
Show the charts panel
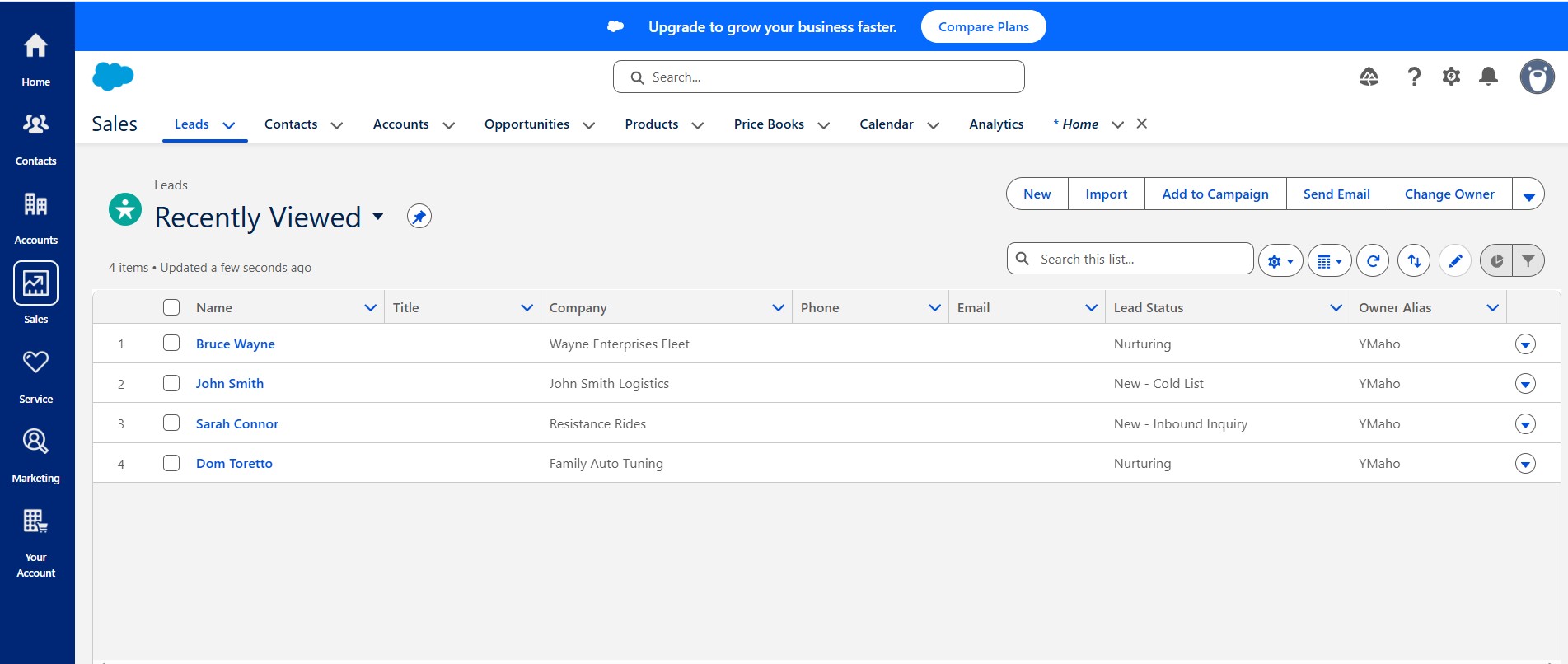(1496, 260)
